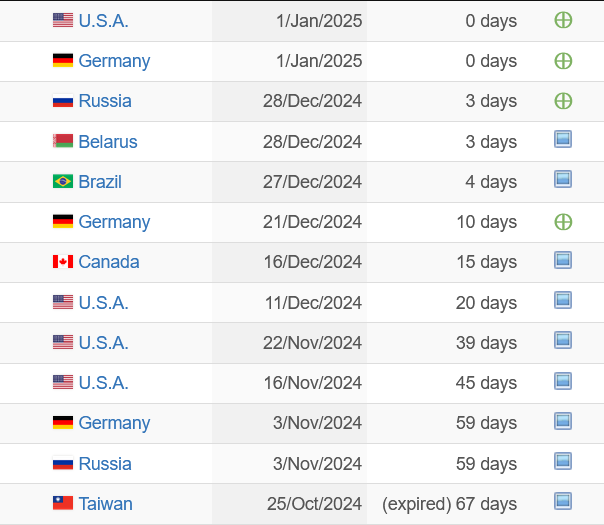Open screenshot icon for U.S.A. 11/Dec/2024
The height and width of the screenshot is (525, 604).
(x=563, y=300)
